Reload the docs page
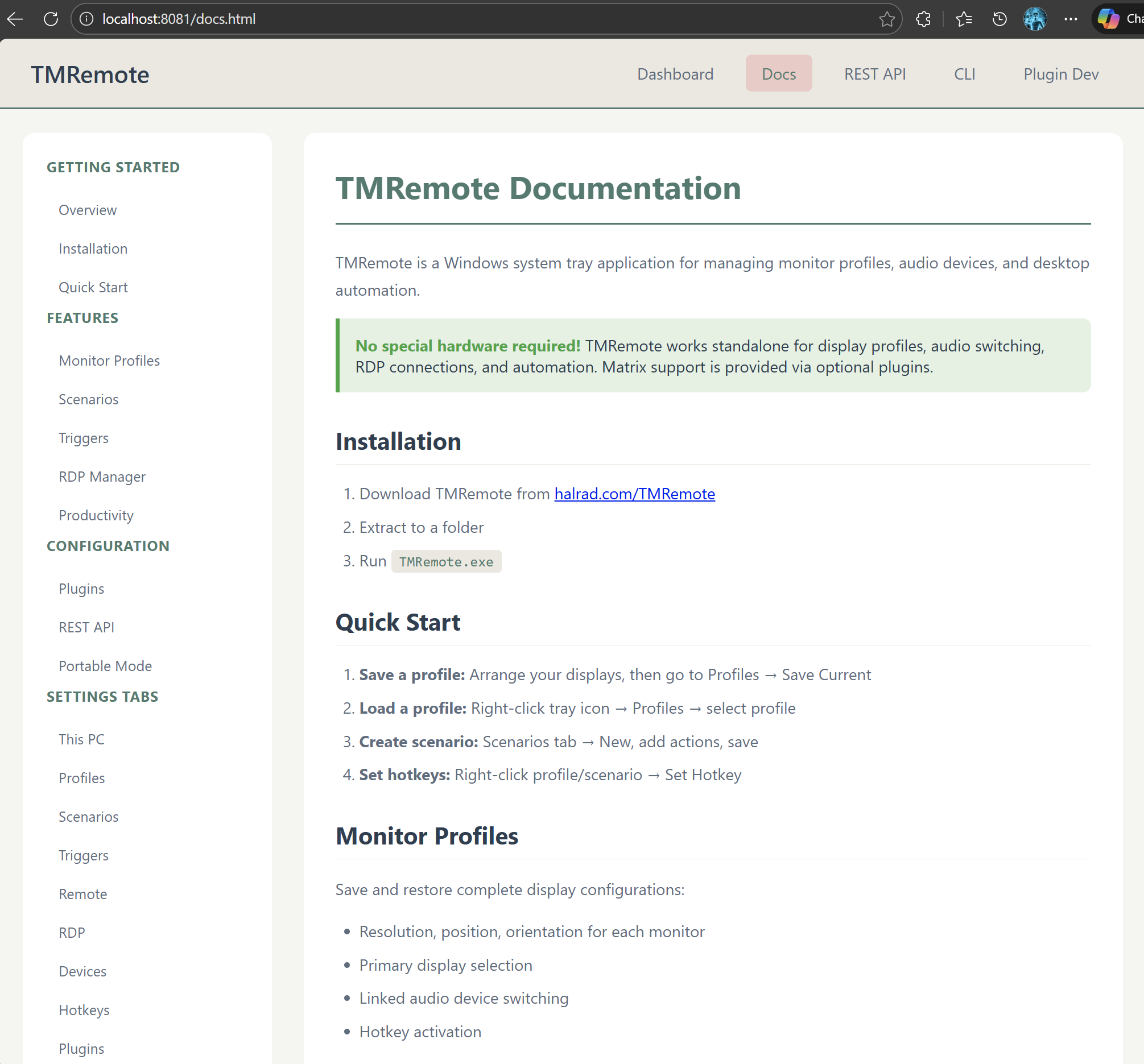Image resolution: width=1144 pixels, height=1064 pixels. [x=51, y=19]
